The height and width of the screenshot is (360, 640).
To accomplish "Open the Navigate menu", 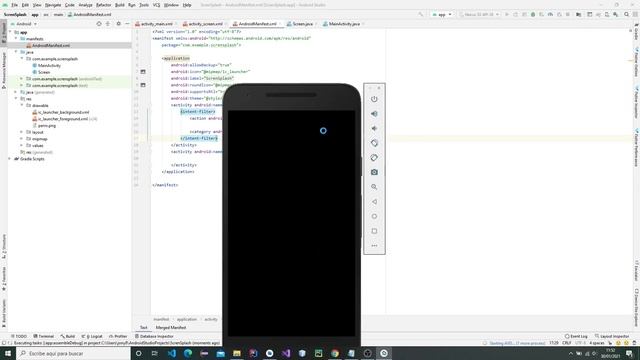I will (53, 5).
